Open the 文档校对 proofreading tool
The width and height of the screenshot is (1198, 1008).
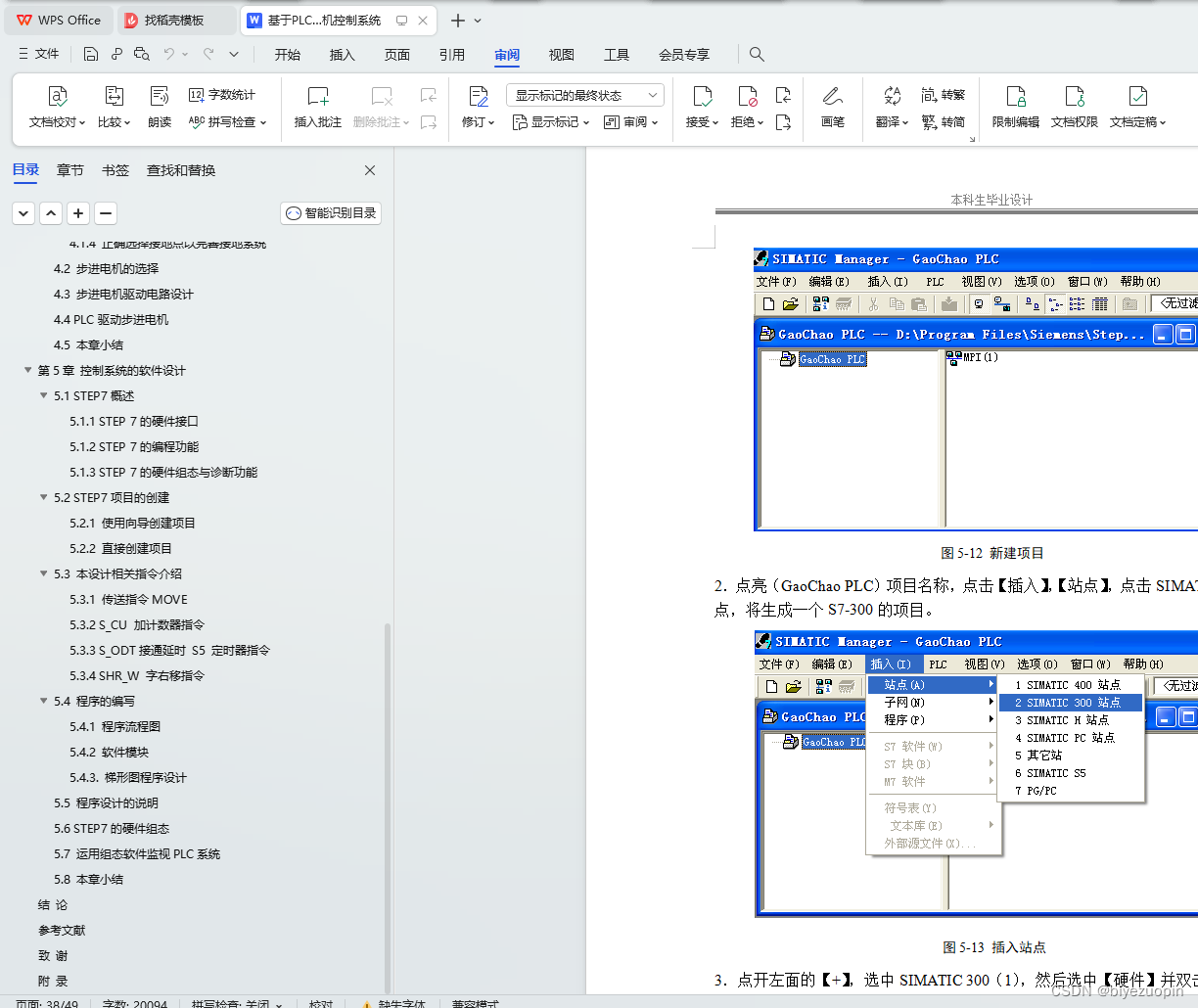(58, 107)
